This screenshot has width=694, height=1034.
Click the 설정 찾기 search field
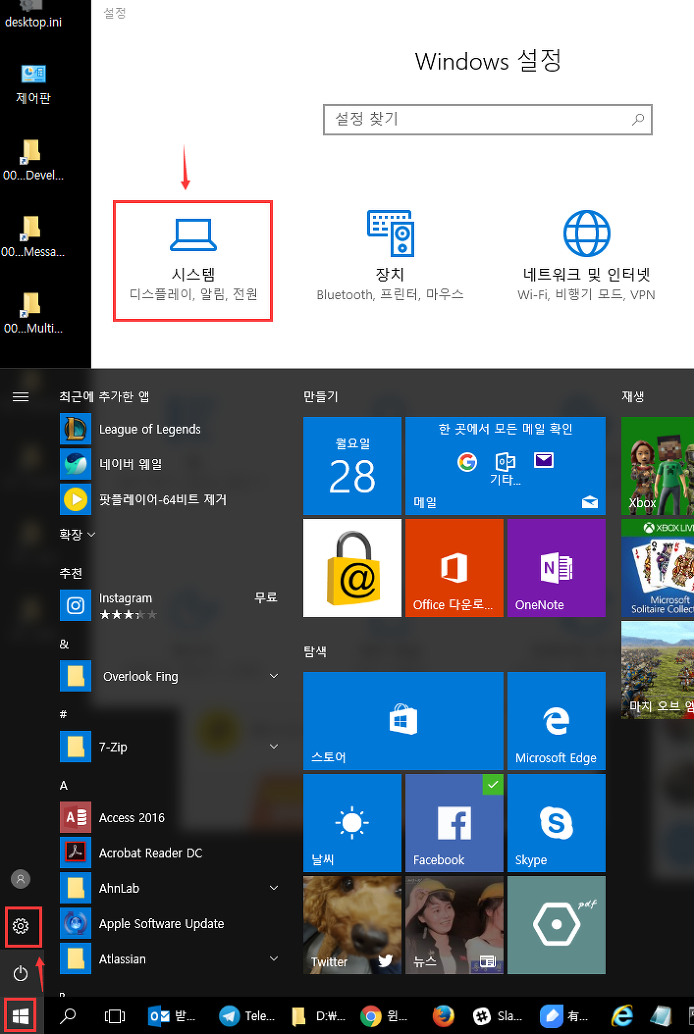point(488,119)
